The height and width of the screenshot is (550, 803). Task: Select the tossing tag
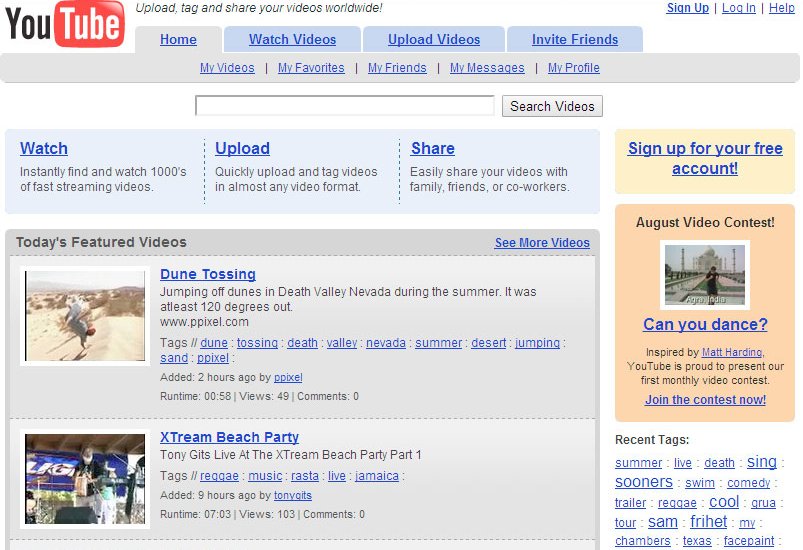(257, 343)
